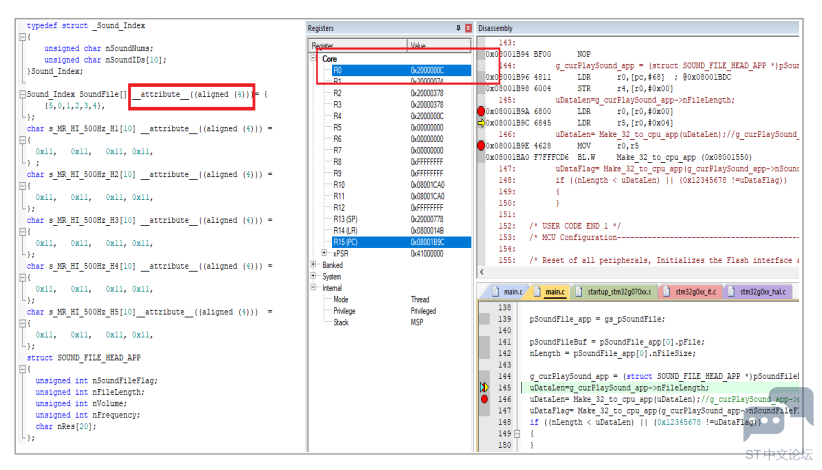Click the pin icon in Registers panel header
The height and width of the screenshot is (470, 822).
coord(458,28)
